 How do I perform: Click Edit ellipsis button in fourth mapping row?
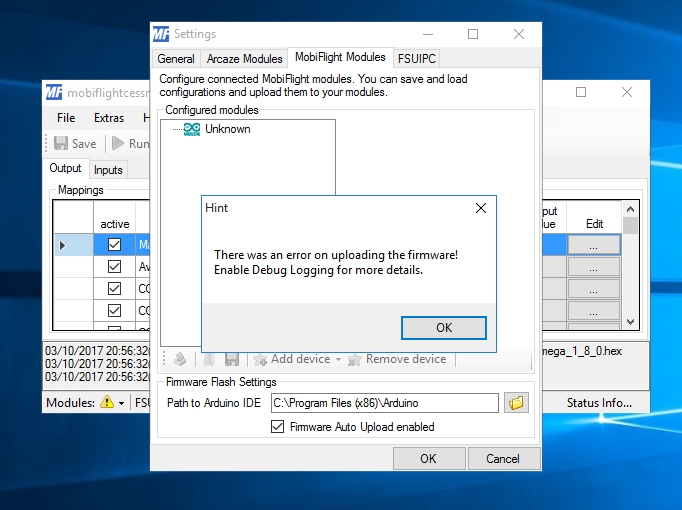coord(594,310)
